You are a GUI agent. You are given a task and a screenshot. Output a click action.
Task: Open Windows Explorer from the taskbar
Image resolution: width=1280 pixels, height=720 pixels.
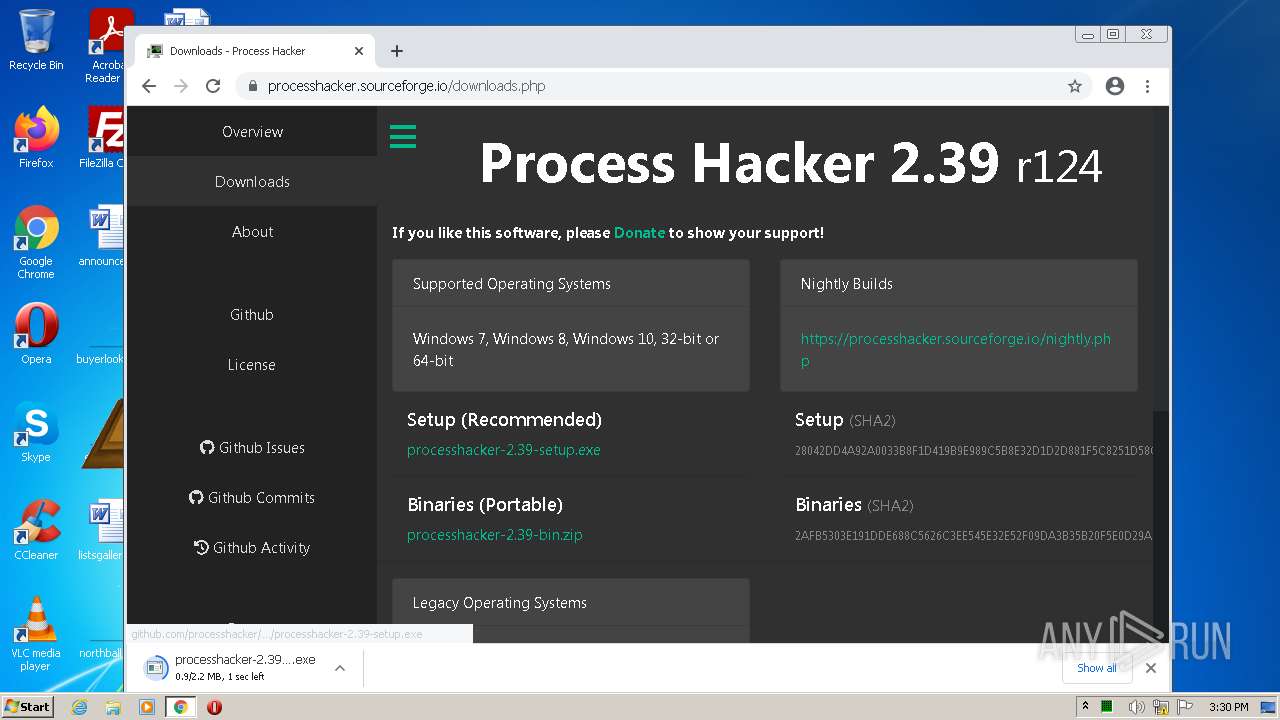pyautogui.click(x=113, y=707)
